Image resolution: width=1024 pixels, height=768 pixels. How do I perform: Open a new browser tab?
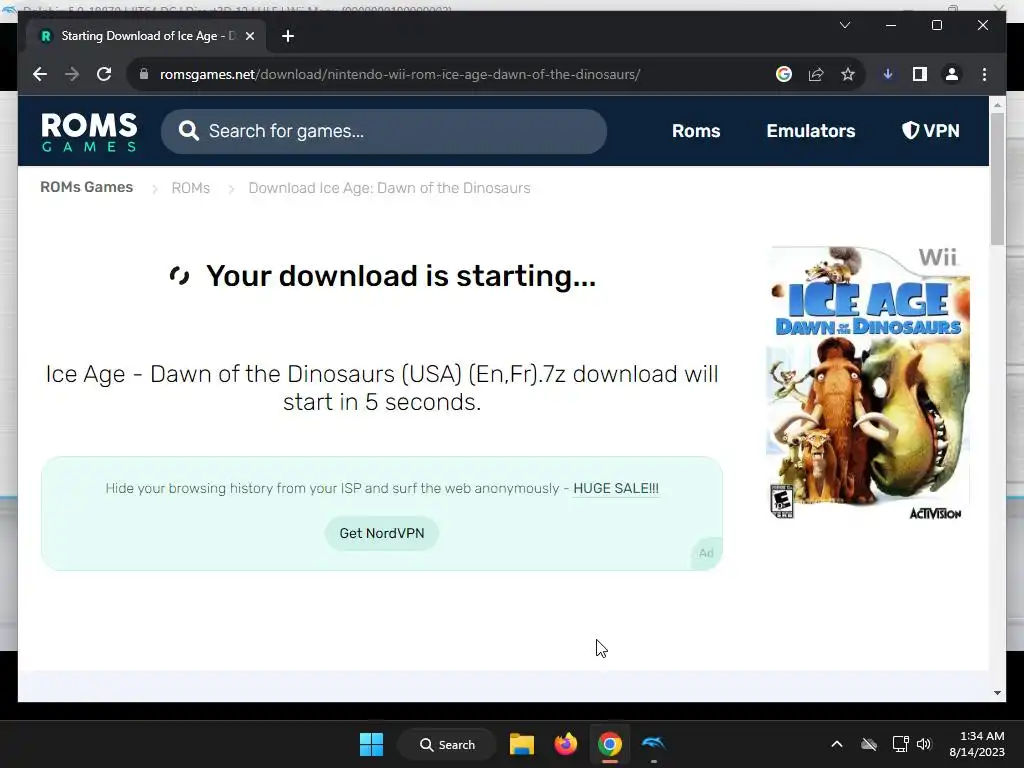[288, 36]
